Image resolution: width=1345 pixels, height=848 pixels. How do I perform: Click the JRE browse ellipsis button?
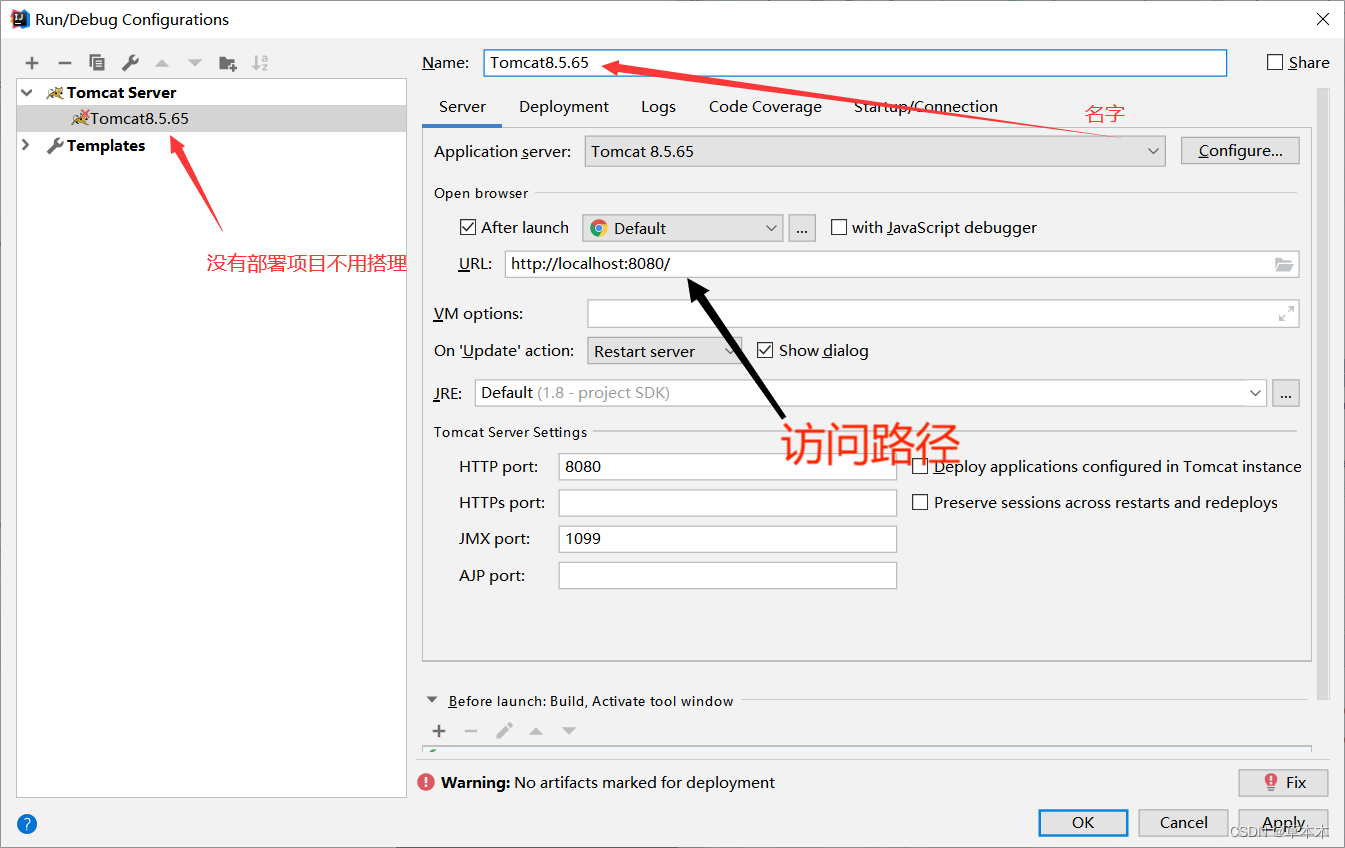click(x=1286, y=393)
